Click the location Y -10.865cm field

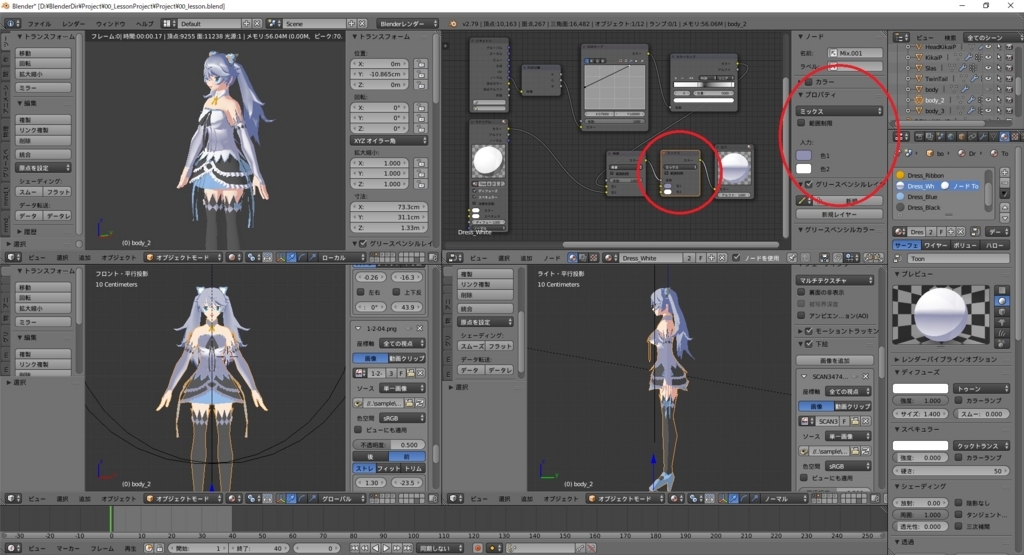click(381, 74)
